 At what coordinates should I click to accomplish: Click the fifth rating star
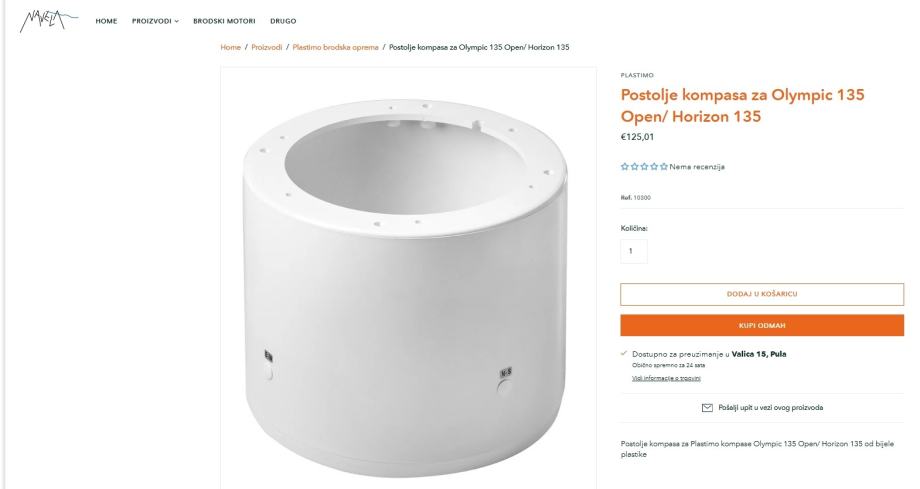click(664, 167)
